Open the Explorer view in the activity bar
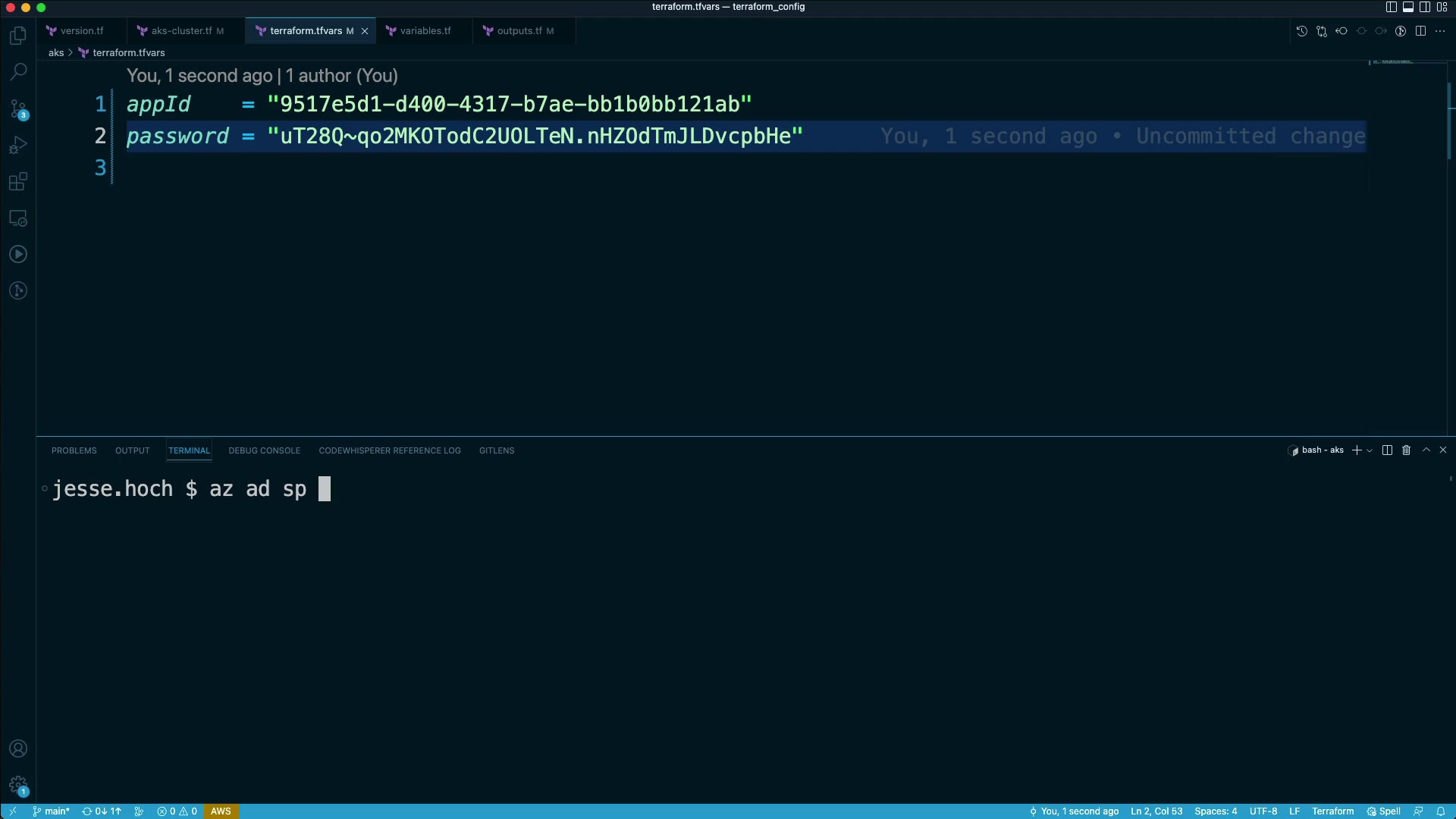This screenshot has height=819, width=1456. pos(18,36)
